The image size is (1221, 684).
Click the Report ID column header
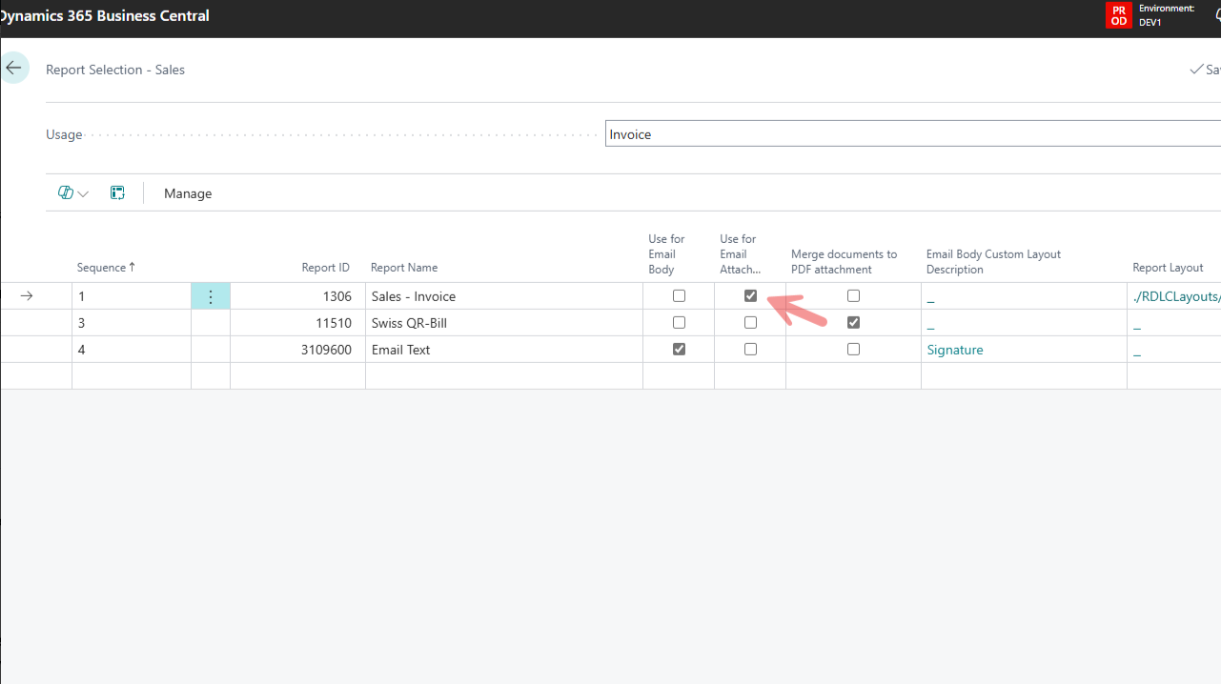pyautogui.click(x=326, y=267)
